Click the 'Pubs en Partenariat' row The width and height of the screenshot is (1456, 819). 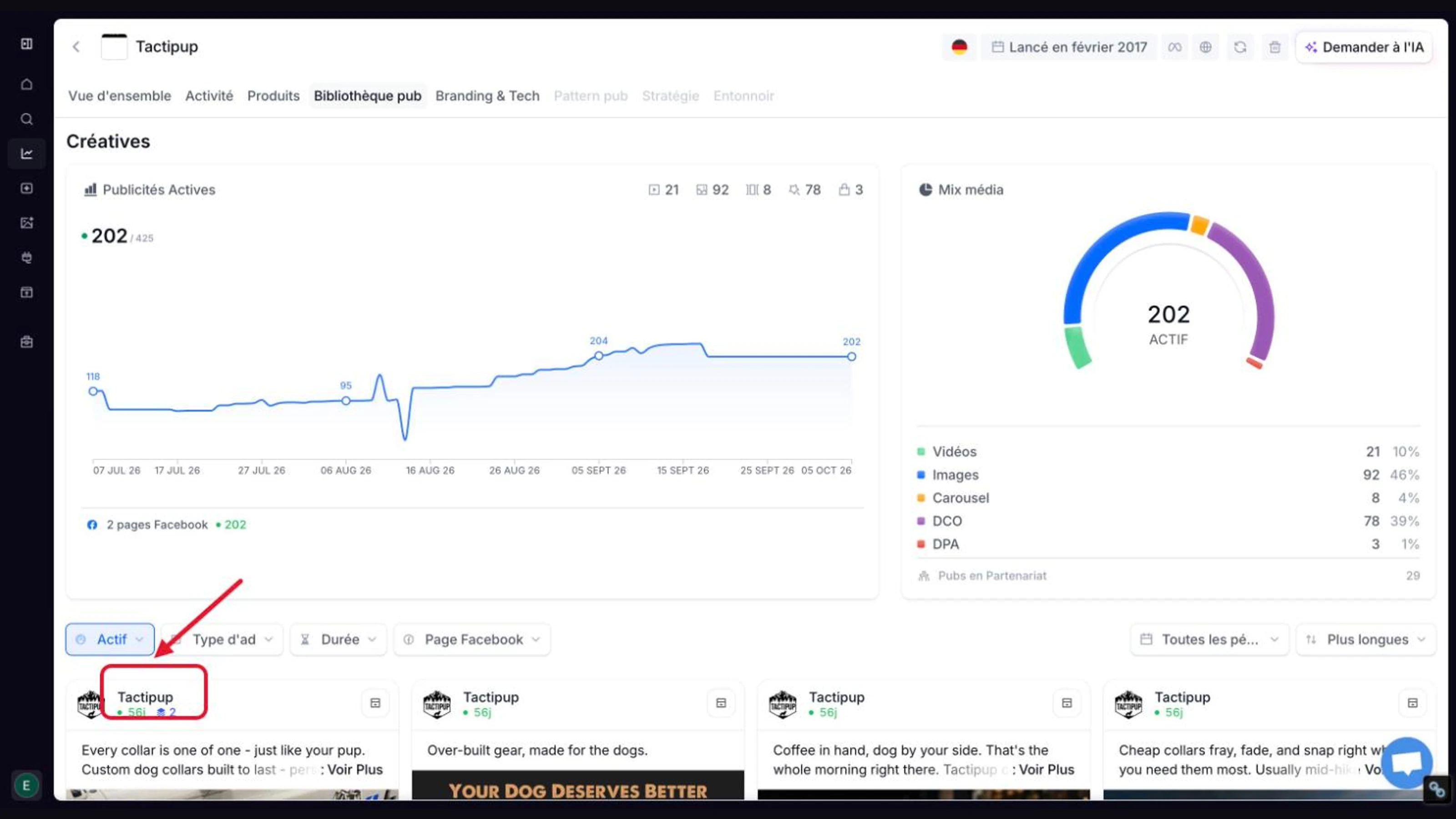click(x=1168, y=576)
